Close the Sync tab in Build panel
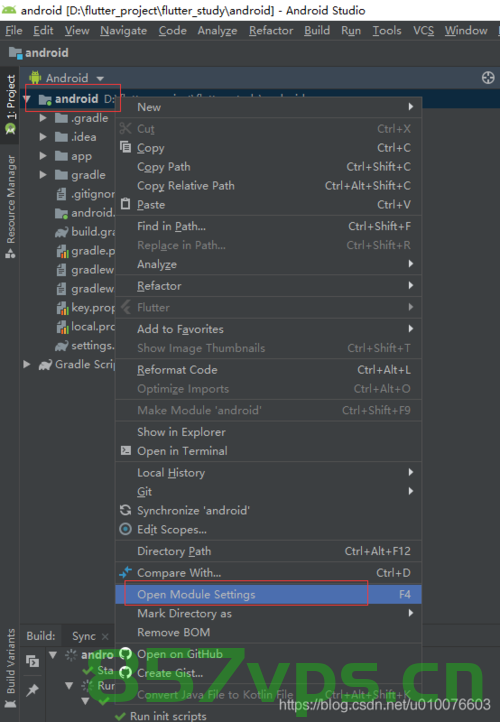 [105, 636]
